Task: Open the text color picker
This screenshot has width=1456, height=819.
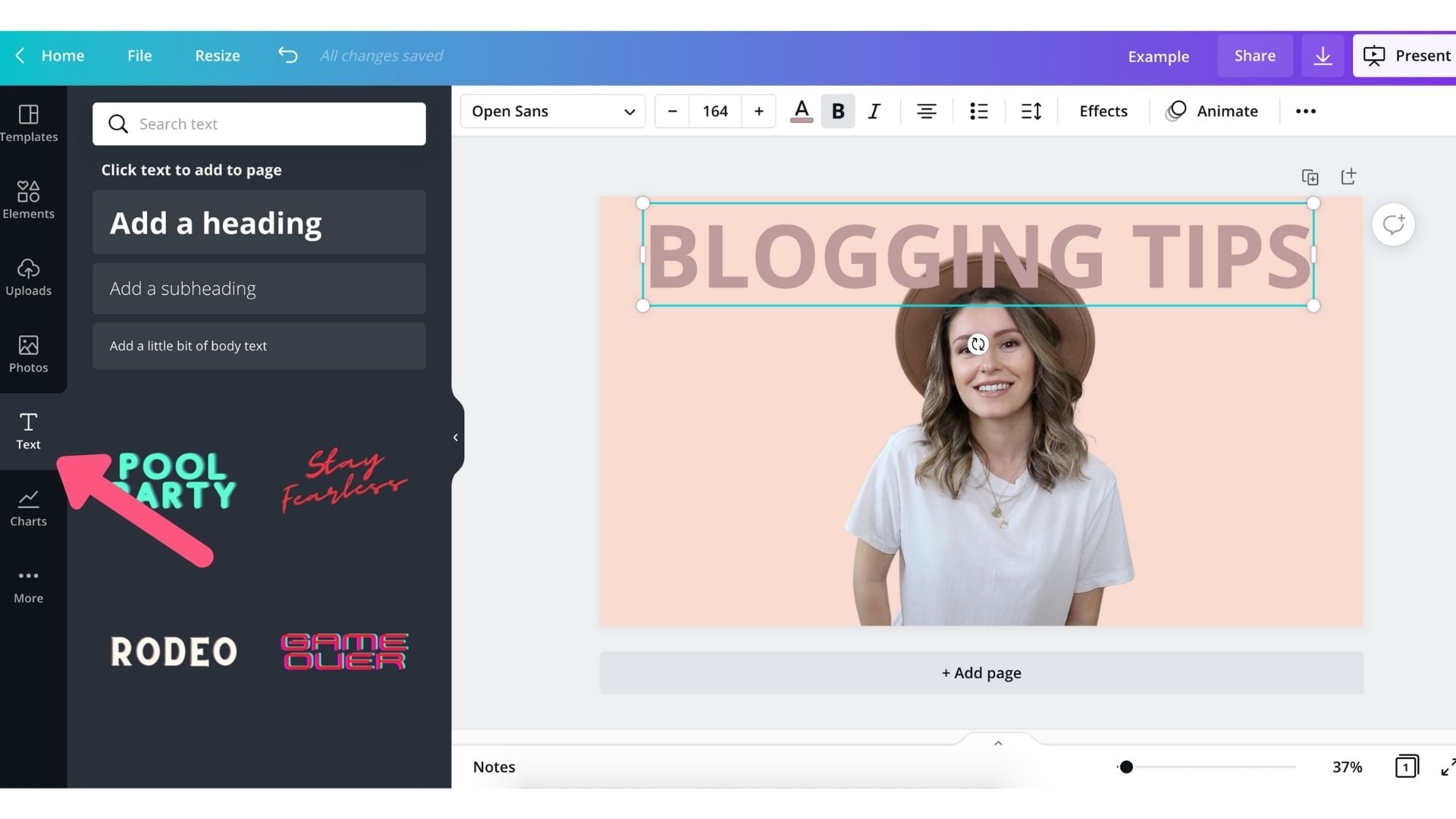Action: [802, 111]
